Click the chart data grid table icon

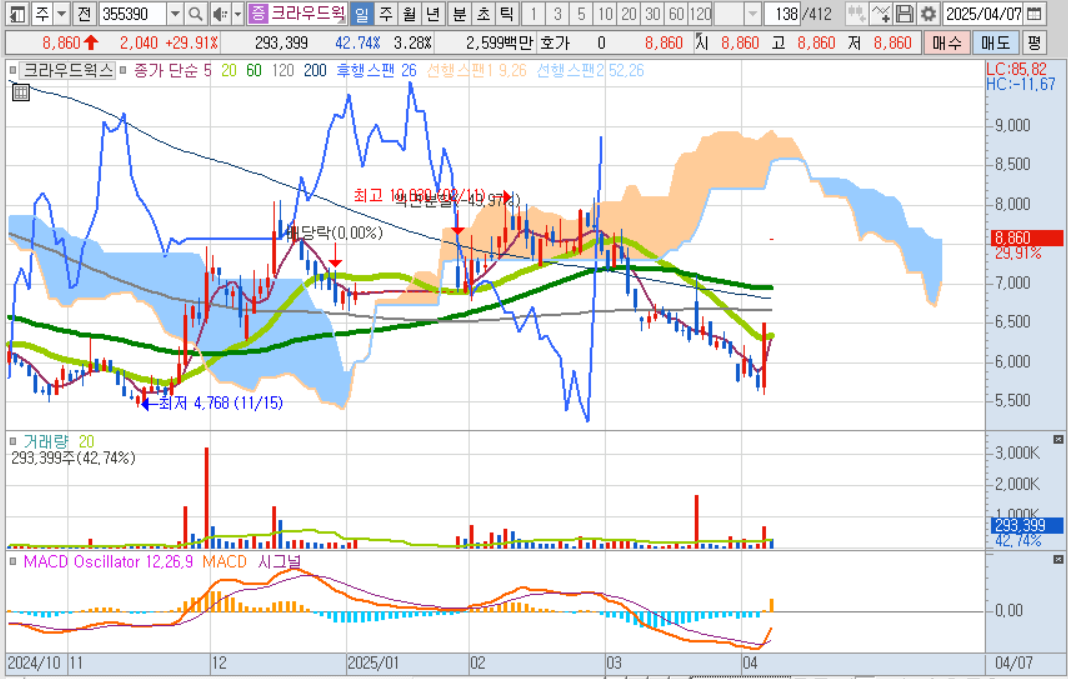(20, 92)
